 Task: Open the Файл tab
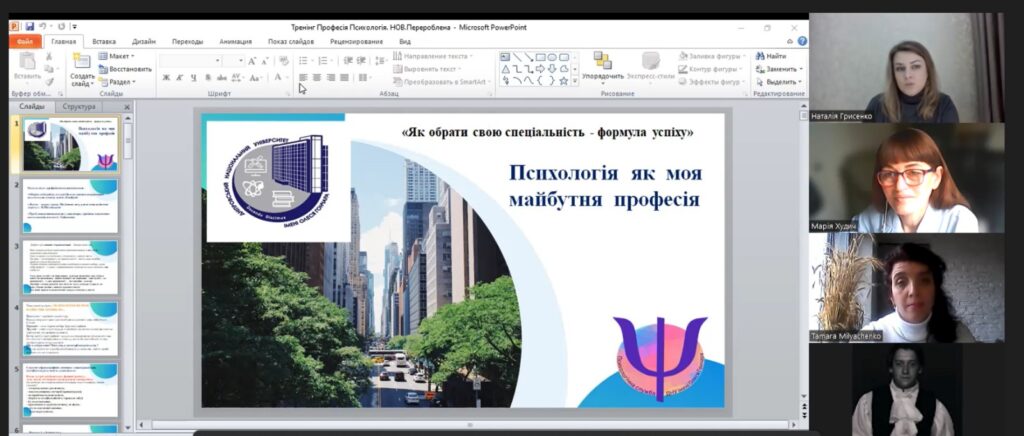pyautogui.click(x=25, y=42)
